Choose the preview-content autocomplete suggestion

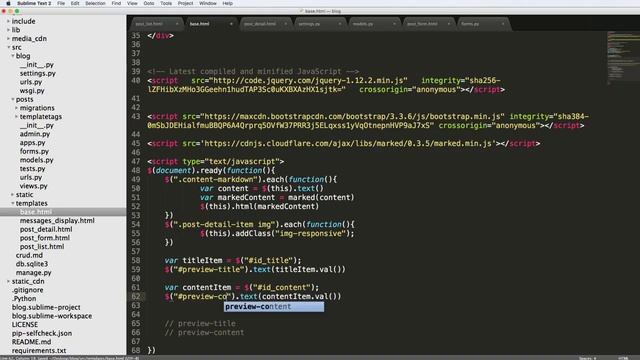click(x=274, y=307)
